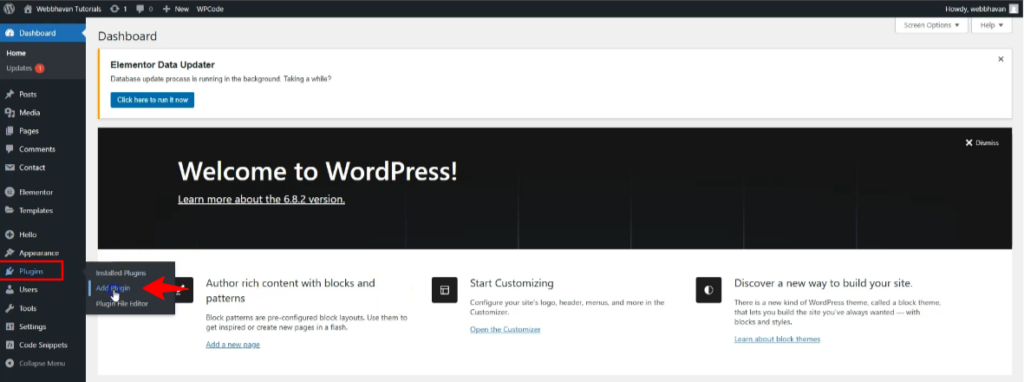Select Installed Plugins from the flyout
Screen dimensions: 1024x382
[121, 273]
